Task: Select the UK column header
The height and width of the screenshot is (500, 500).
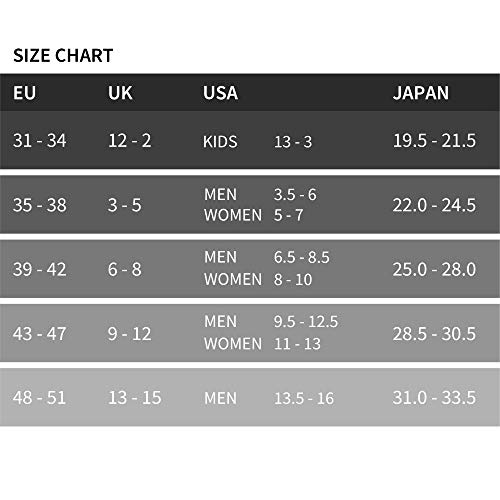Action: tap(120, 93)
